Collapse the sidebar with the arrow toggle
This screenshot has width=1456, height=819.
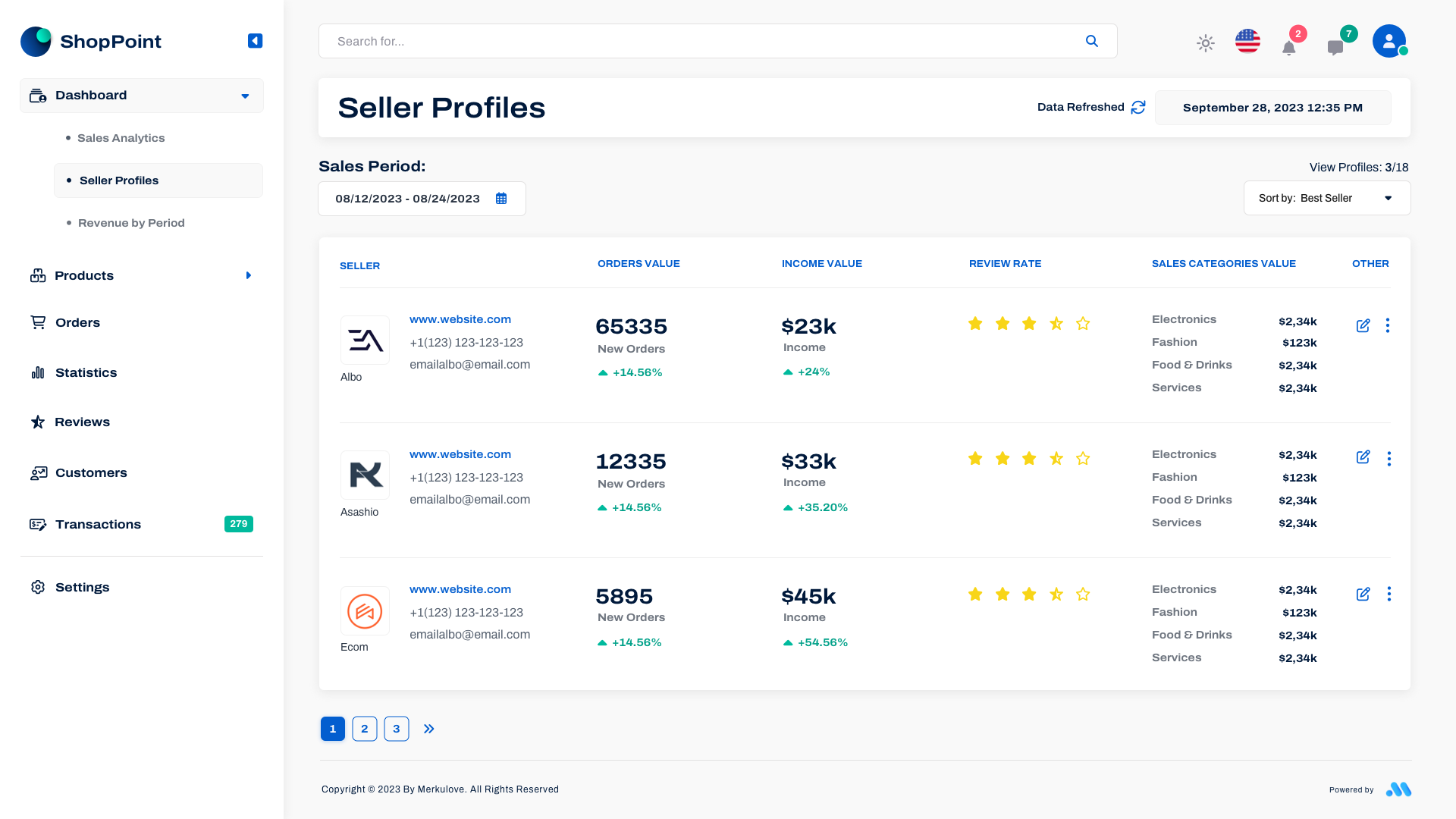pyautogui.click(x=255, y=41)
